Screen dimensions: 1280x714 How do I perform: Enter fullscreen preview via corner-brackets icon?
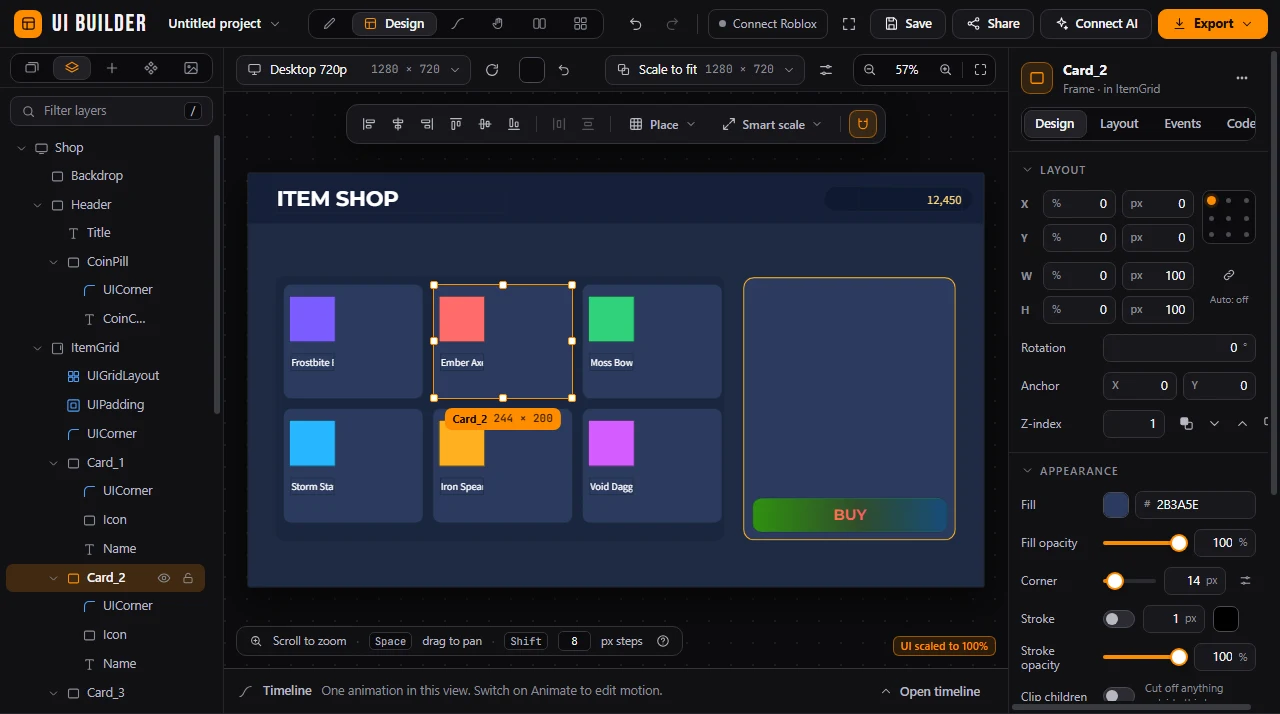tap(849, 24)
